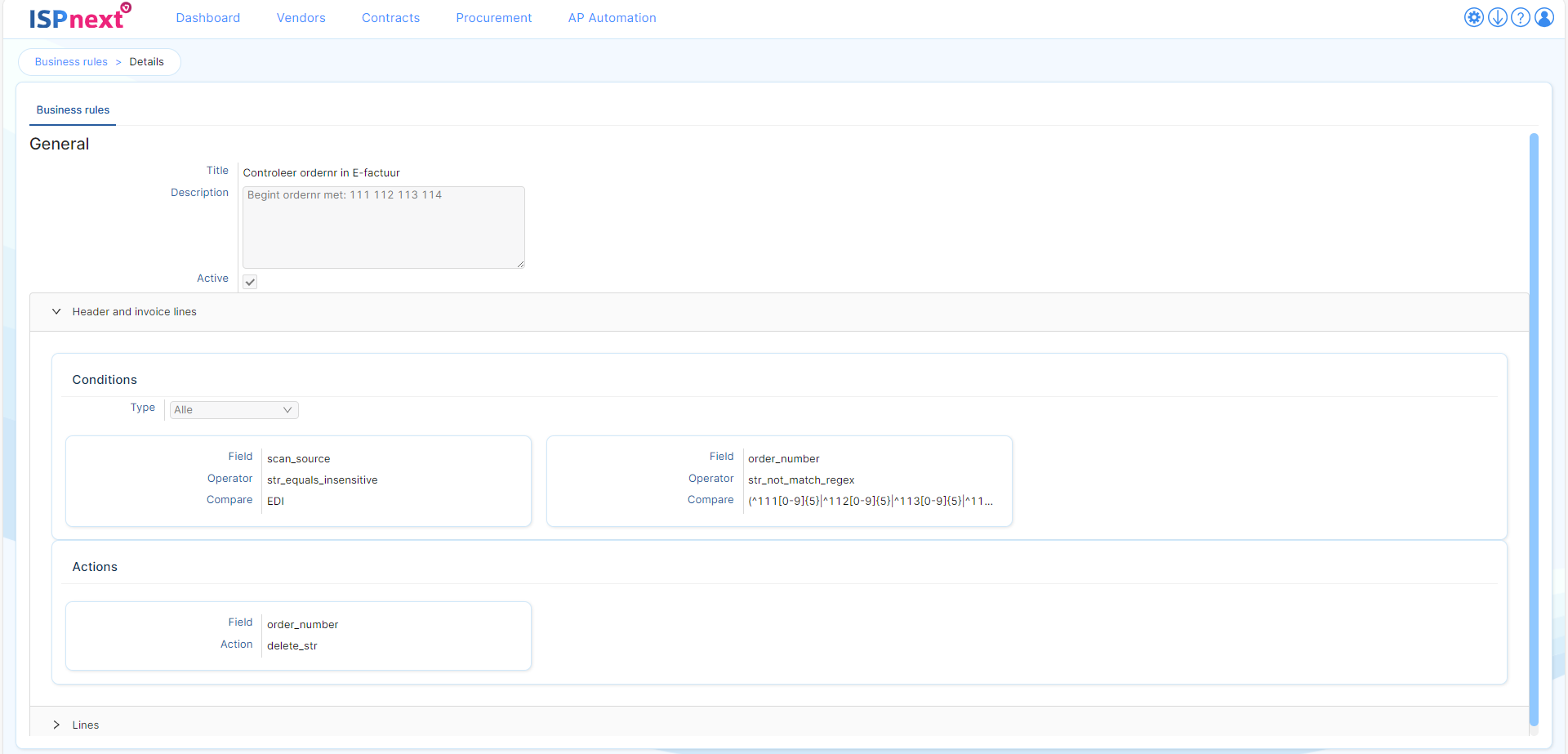Select the scan_source field value

[298, 459]
